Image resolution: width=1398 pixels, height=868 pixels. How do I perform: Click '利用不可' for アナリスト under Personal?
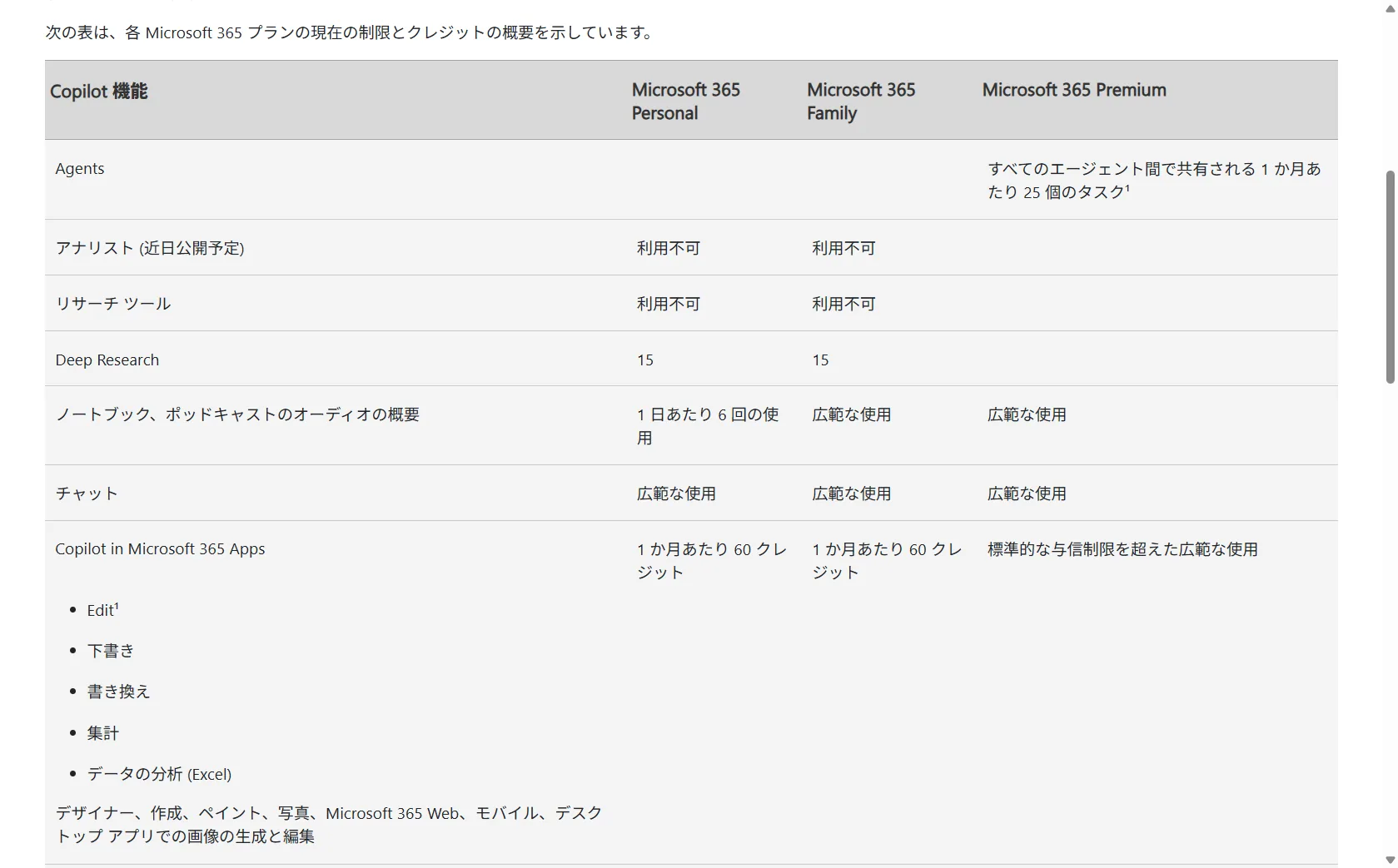point(669,248)
